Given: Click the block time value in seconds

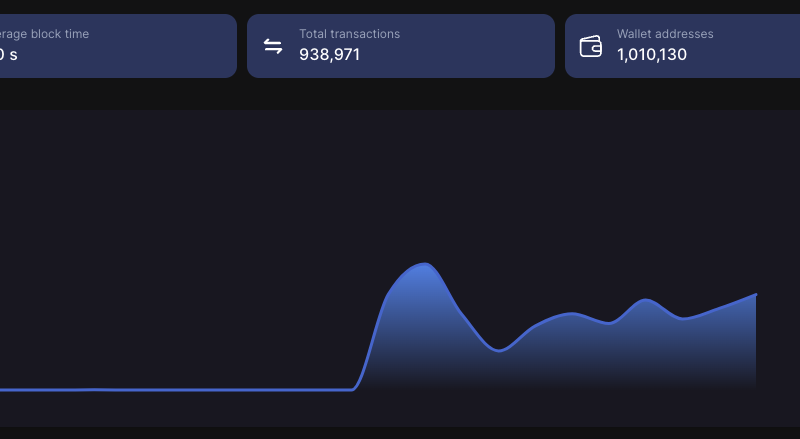Looking at the screenshot, I should click(x=8, y=55).
